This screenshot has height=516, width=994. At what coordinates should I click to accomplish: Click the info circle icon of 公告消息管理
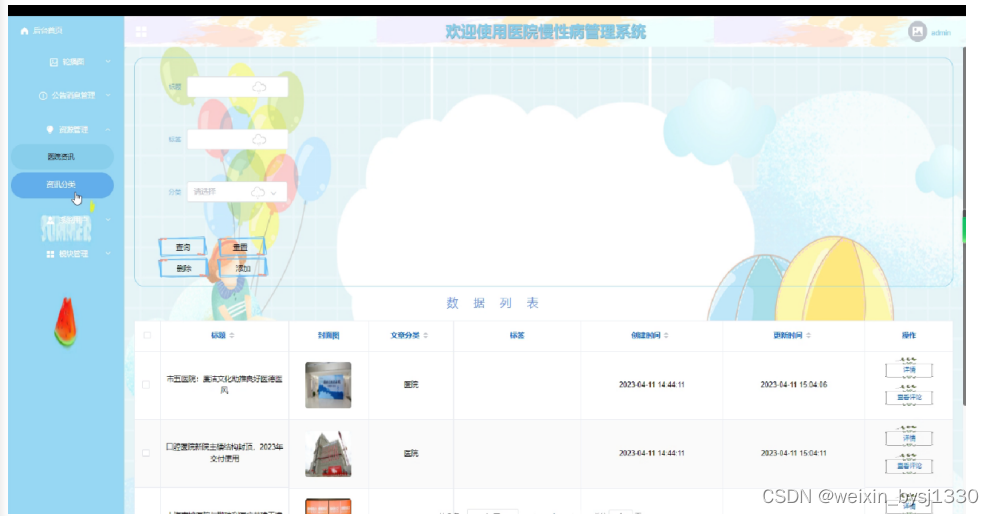[x=43, y=96]
